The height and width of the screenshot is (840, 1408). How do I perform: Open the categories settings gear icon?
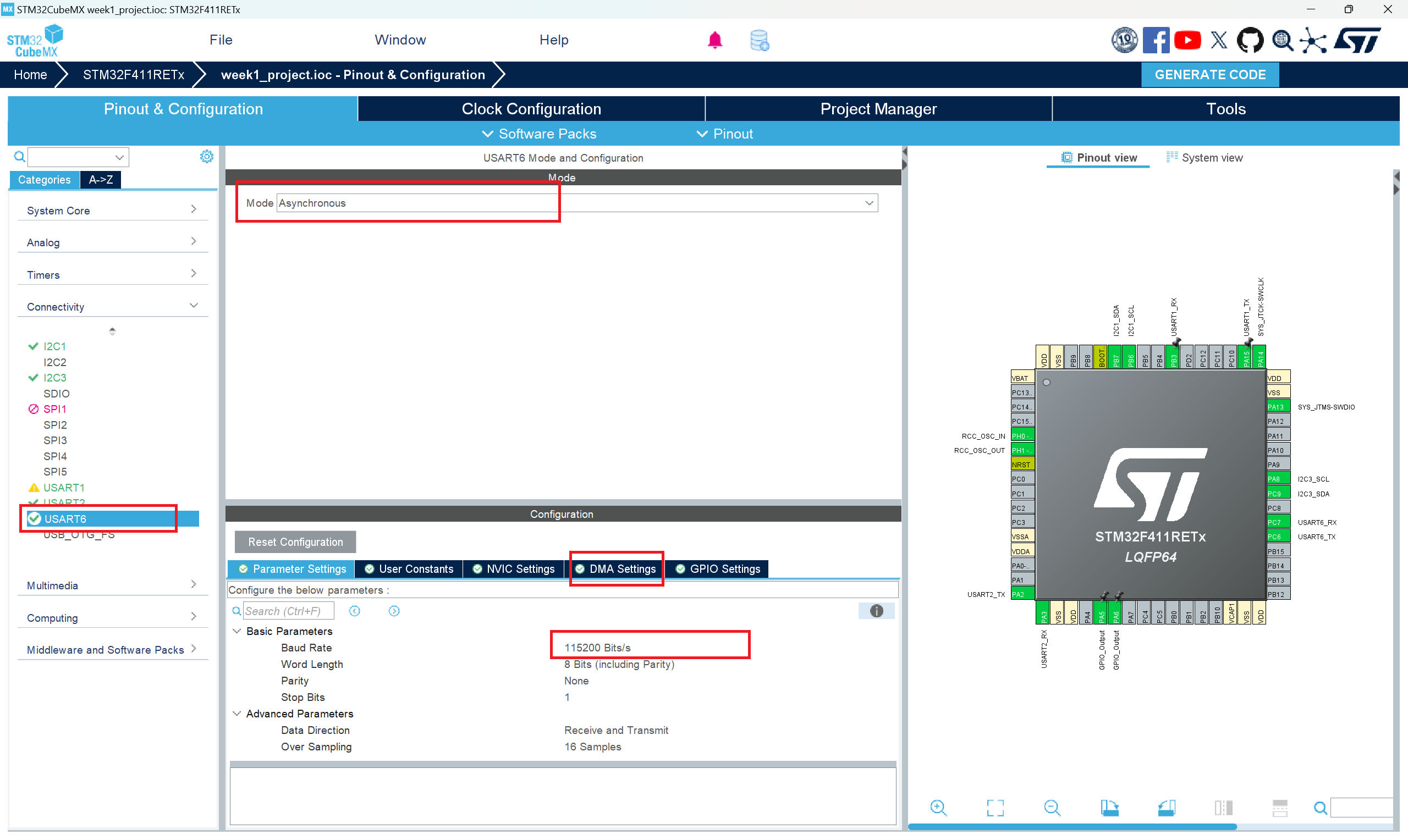(207, 157)
